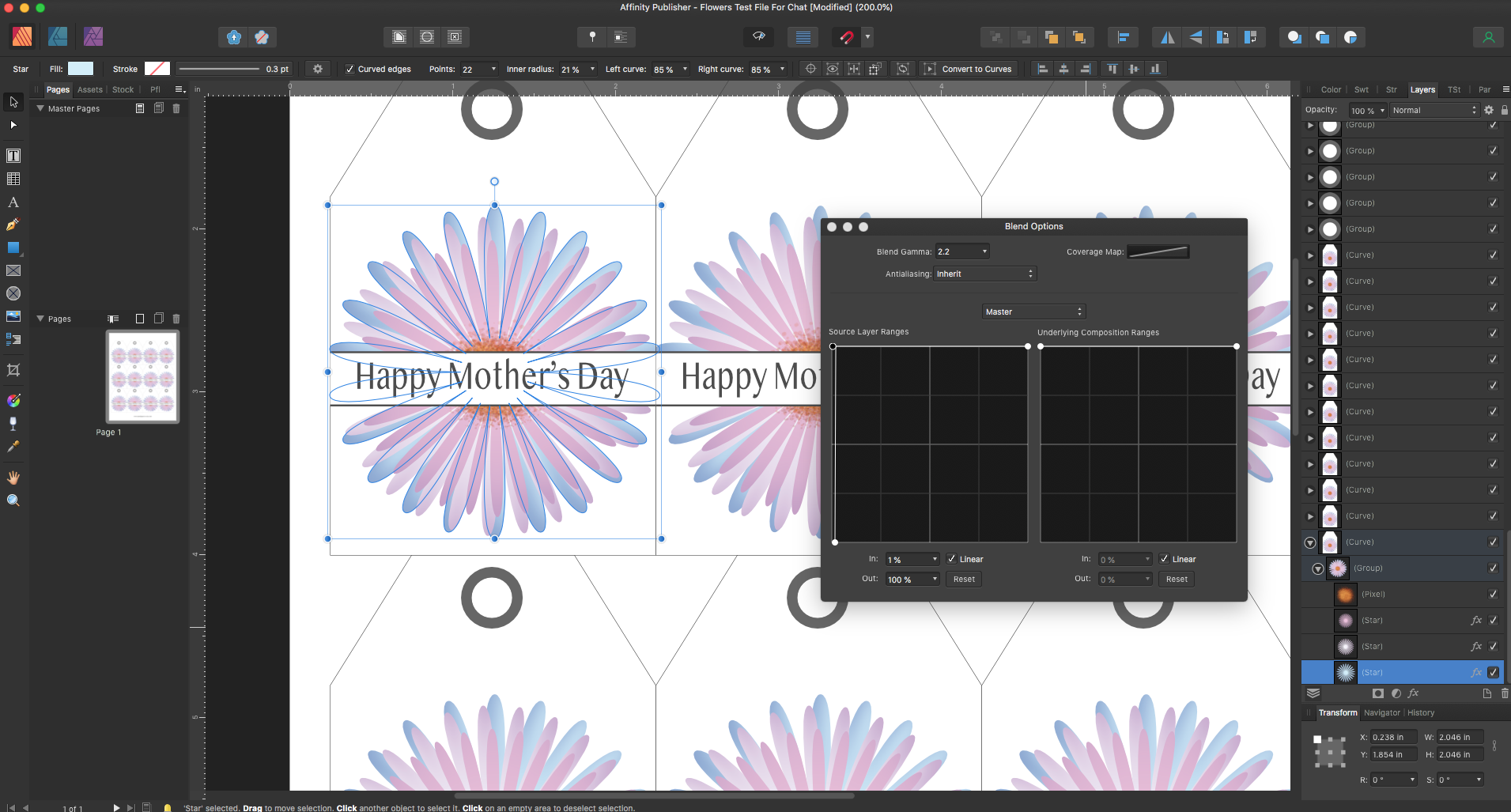Screen dimensions: 1511x812
Task: Switch to the Designer persona
Action: pyautogui.click(x=58, y=36)
